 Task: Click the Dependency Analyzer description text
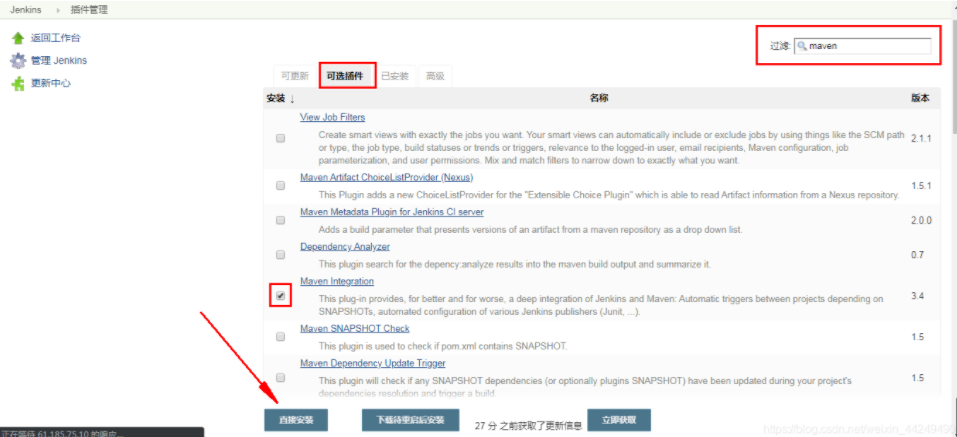[x=513, y=264]
